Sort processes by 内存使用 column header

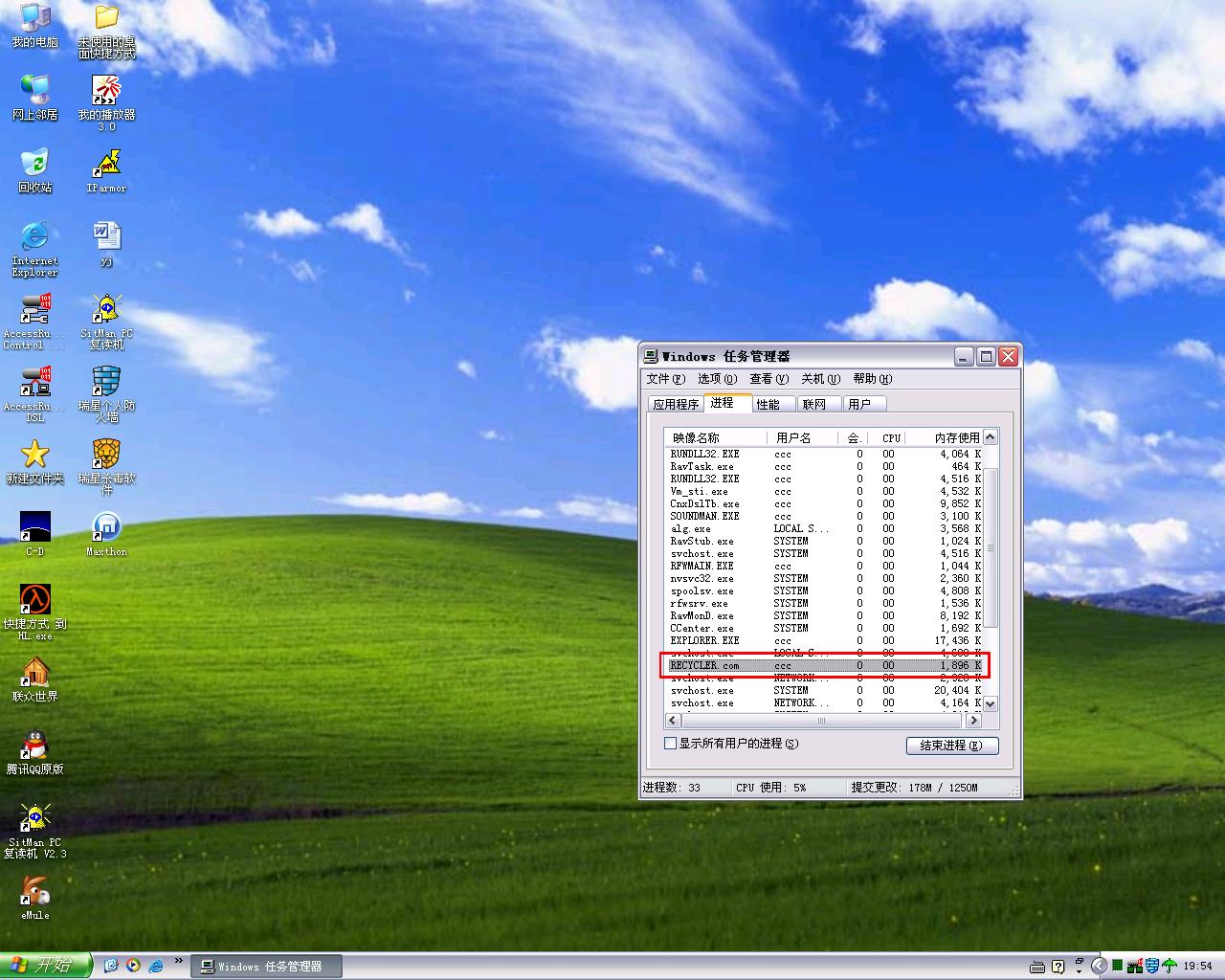click(955, 437)
